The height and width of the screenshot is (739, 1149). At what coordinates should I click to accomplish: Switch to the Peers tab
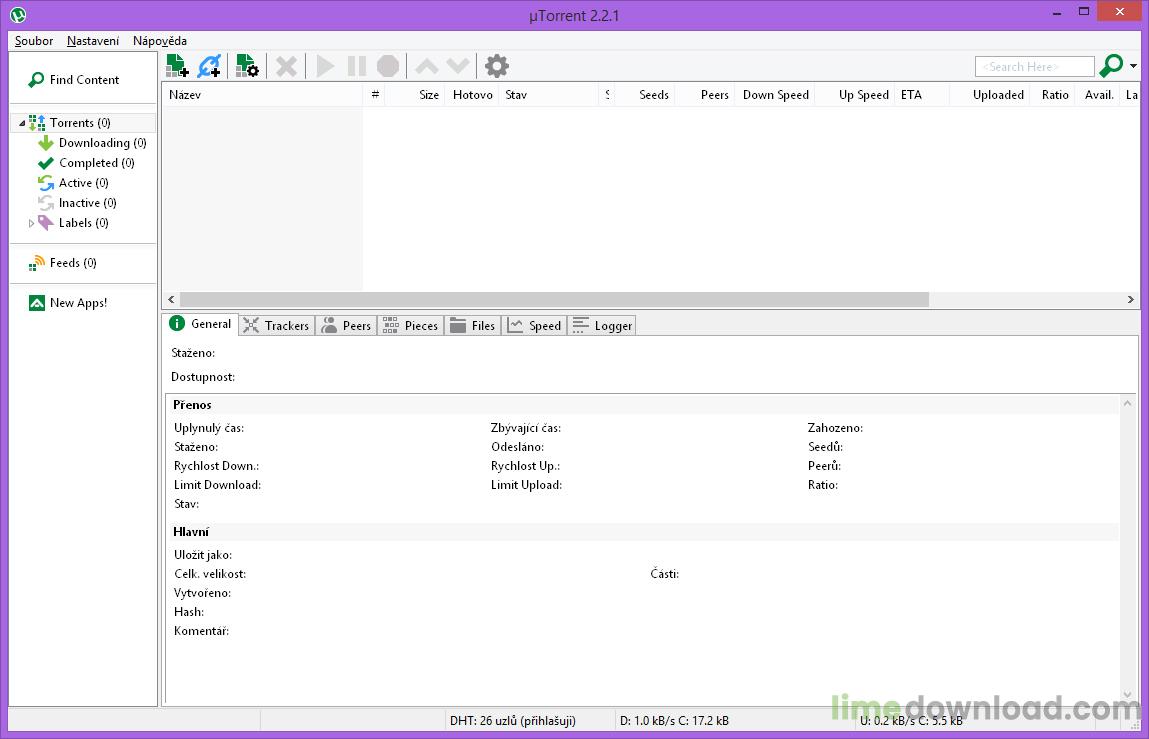click(346, 325)
